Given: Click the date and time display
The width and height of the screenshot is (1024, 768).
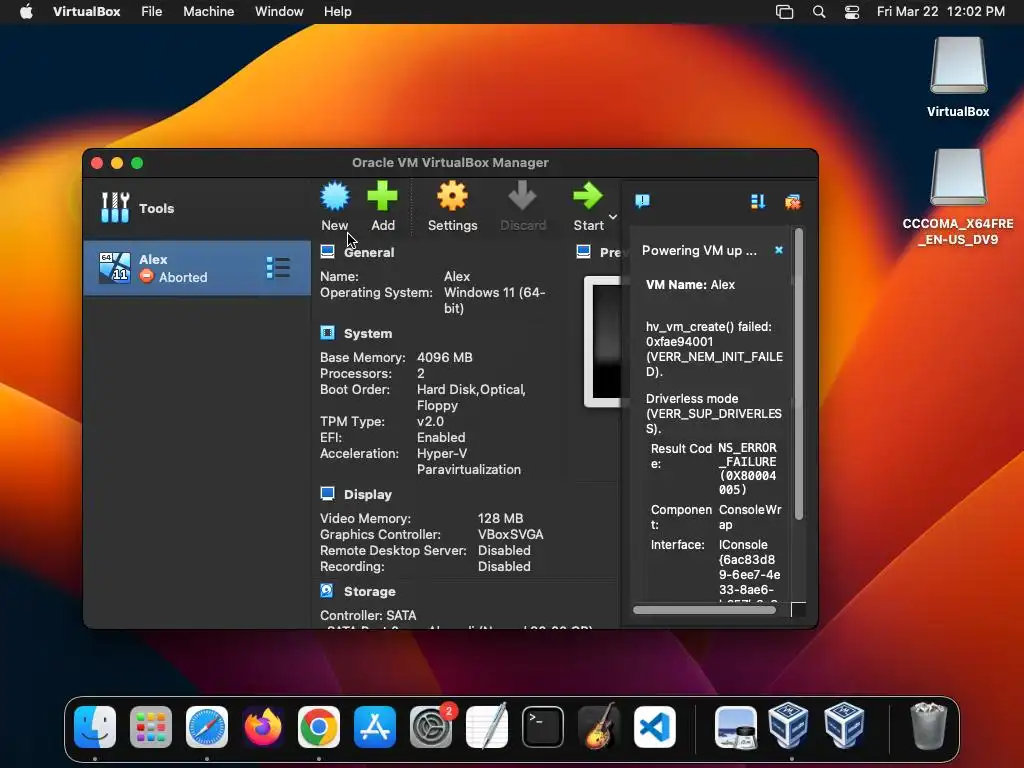Looking at the screenshot, I should pos(940,12).
